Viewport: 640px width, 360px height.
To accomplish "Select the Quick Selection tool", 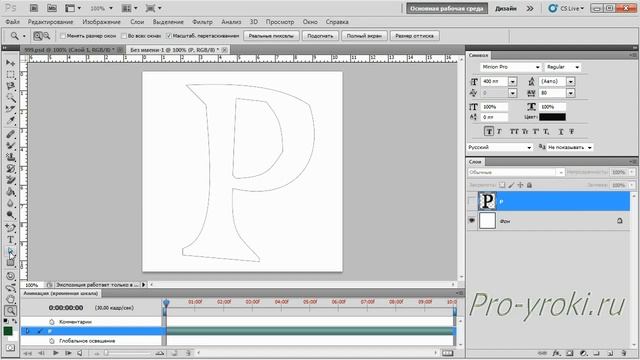I will coord(11,98).
